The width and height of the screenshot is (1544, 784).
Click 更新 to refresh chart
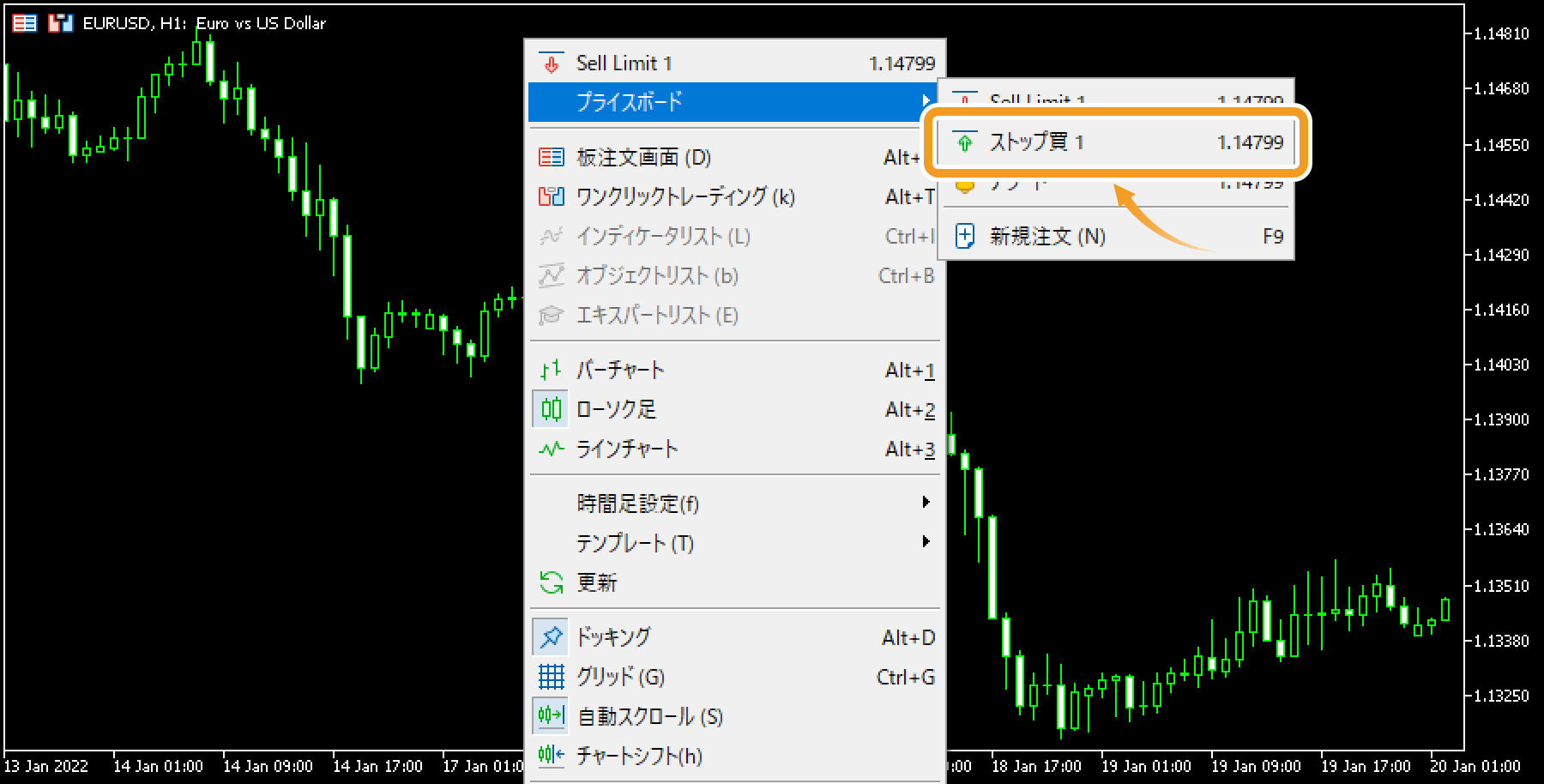[735, 582]
